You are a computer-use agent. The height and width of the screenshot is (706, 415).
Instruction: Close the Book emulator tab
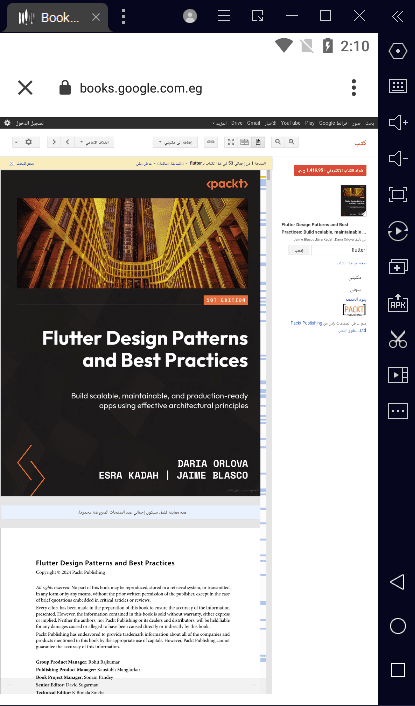[96, 17]
